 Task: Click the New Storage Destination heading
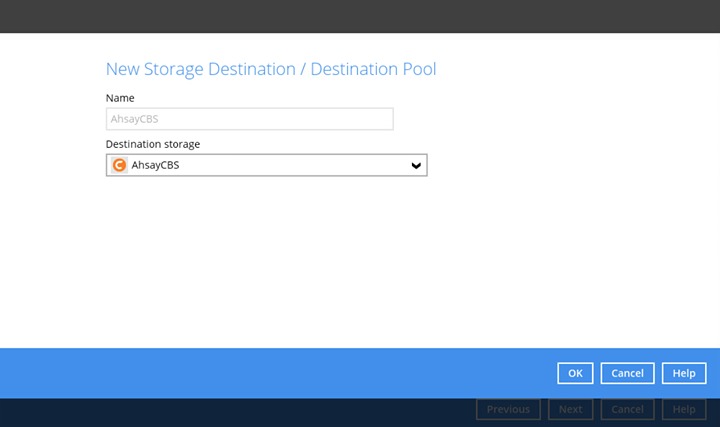click(200, 69)
